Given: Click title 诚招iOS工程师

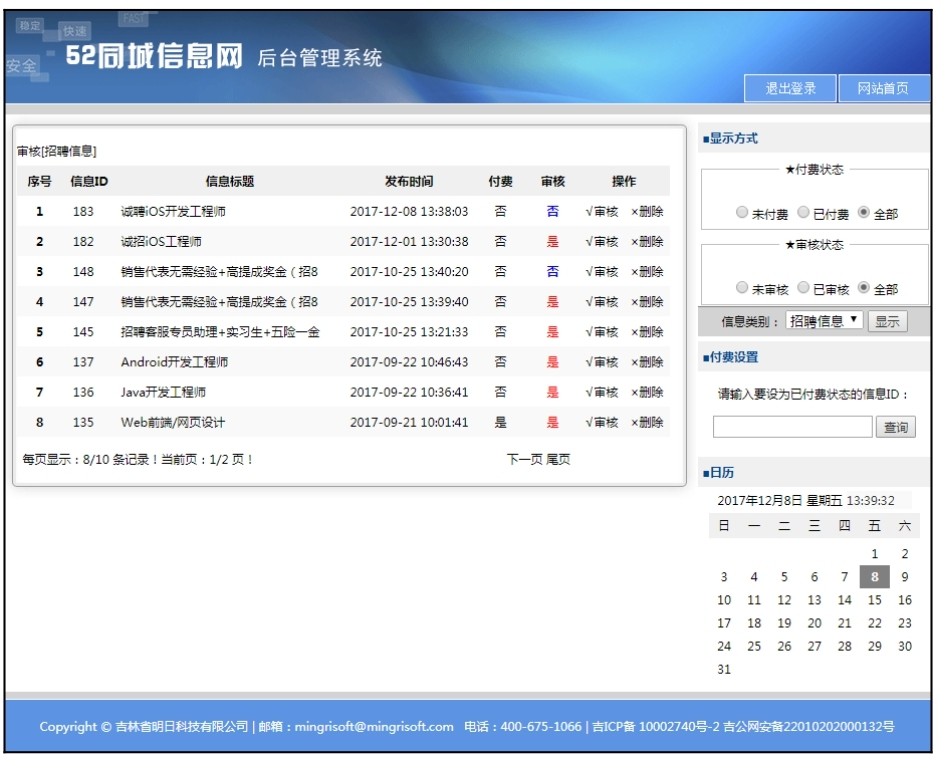Looking at the screenshot, I should [161, 242].
